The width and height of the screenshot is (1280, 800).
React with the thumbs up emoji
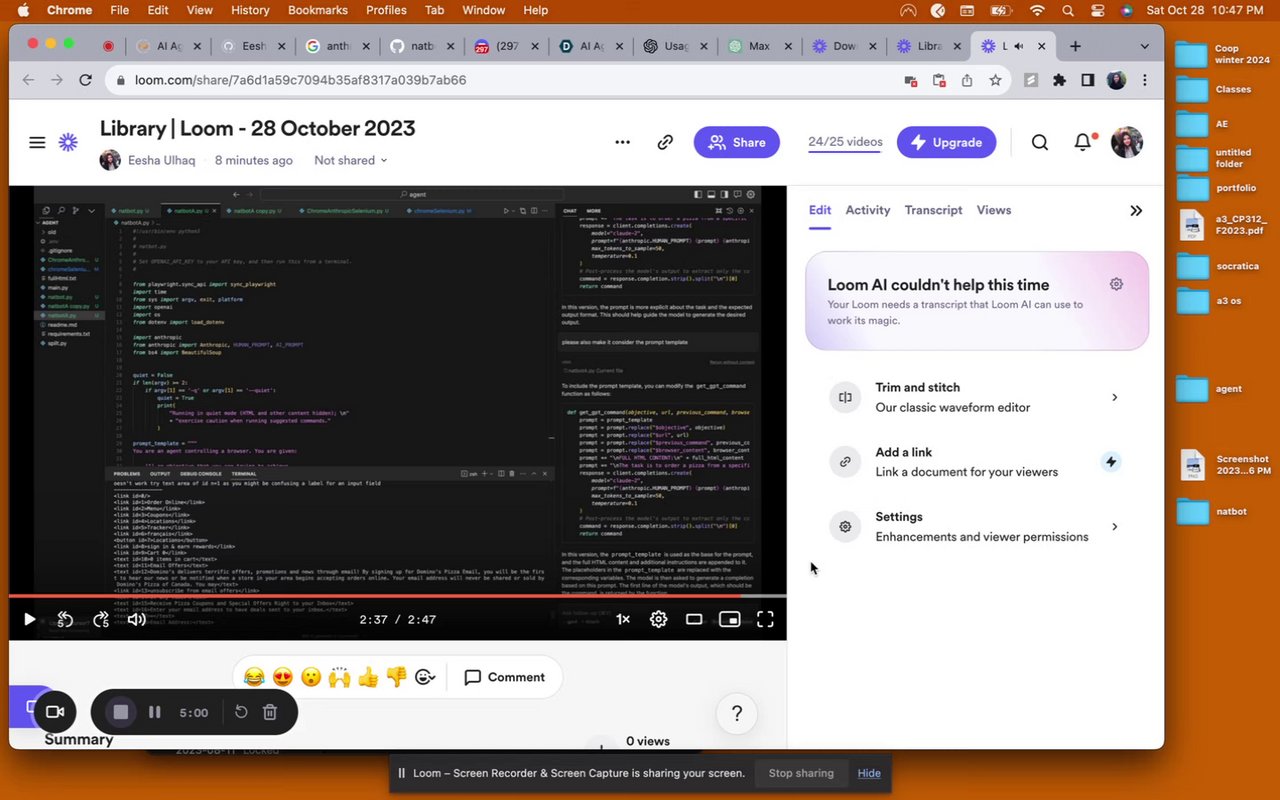pos(368,677)
